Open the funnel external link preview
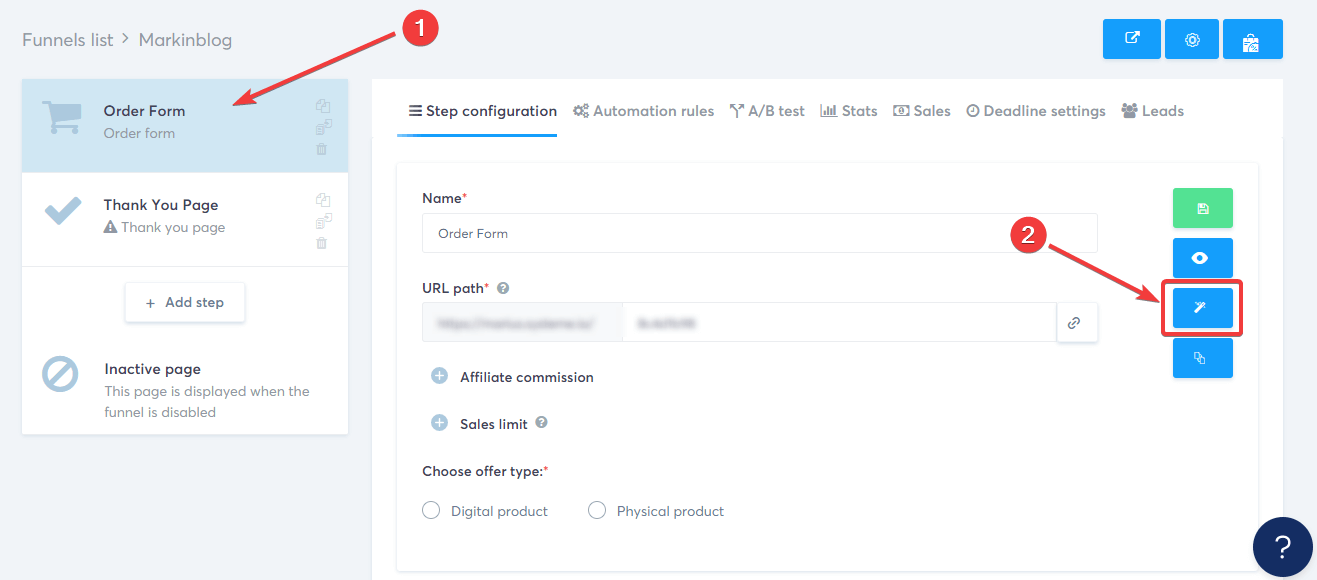Viewport: 1317px width, 580px height. 1131,38
